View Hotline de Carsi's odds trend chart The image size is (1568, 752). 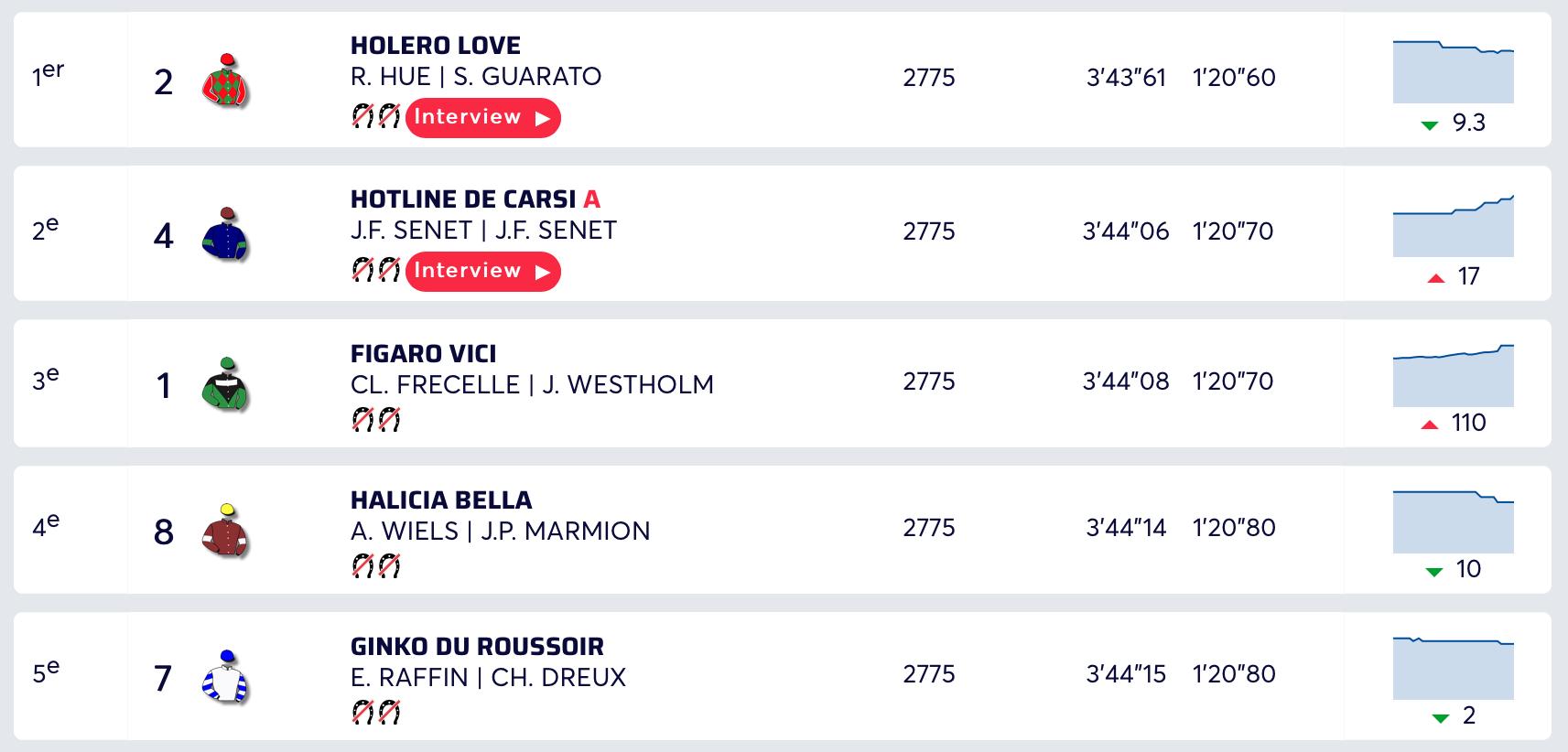pos(1453,226)
